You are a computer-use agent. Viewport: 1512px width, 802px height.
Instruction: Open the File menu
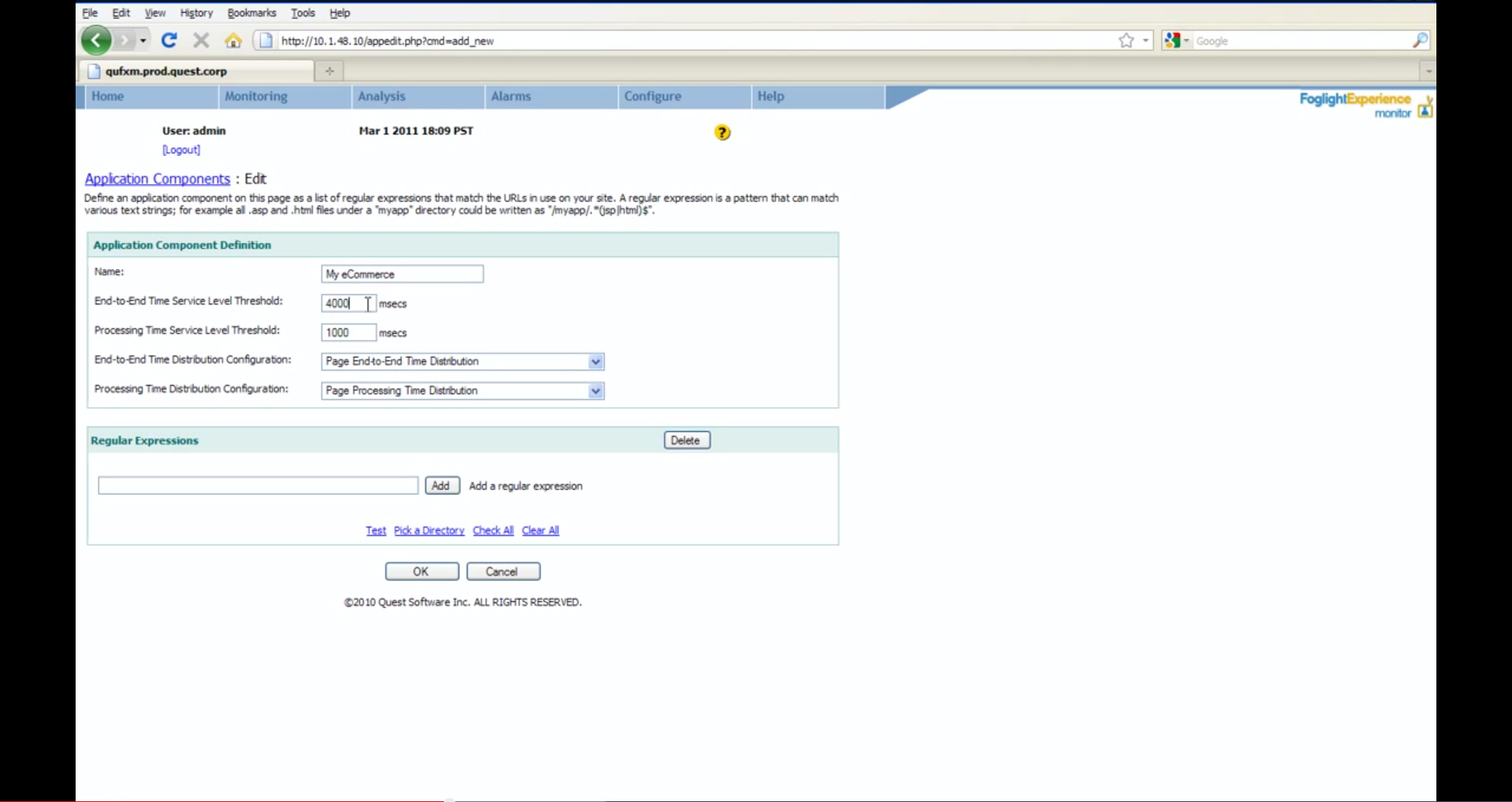[90, 13]
